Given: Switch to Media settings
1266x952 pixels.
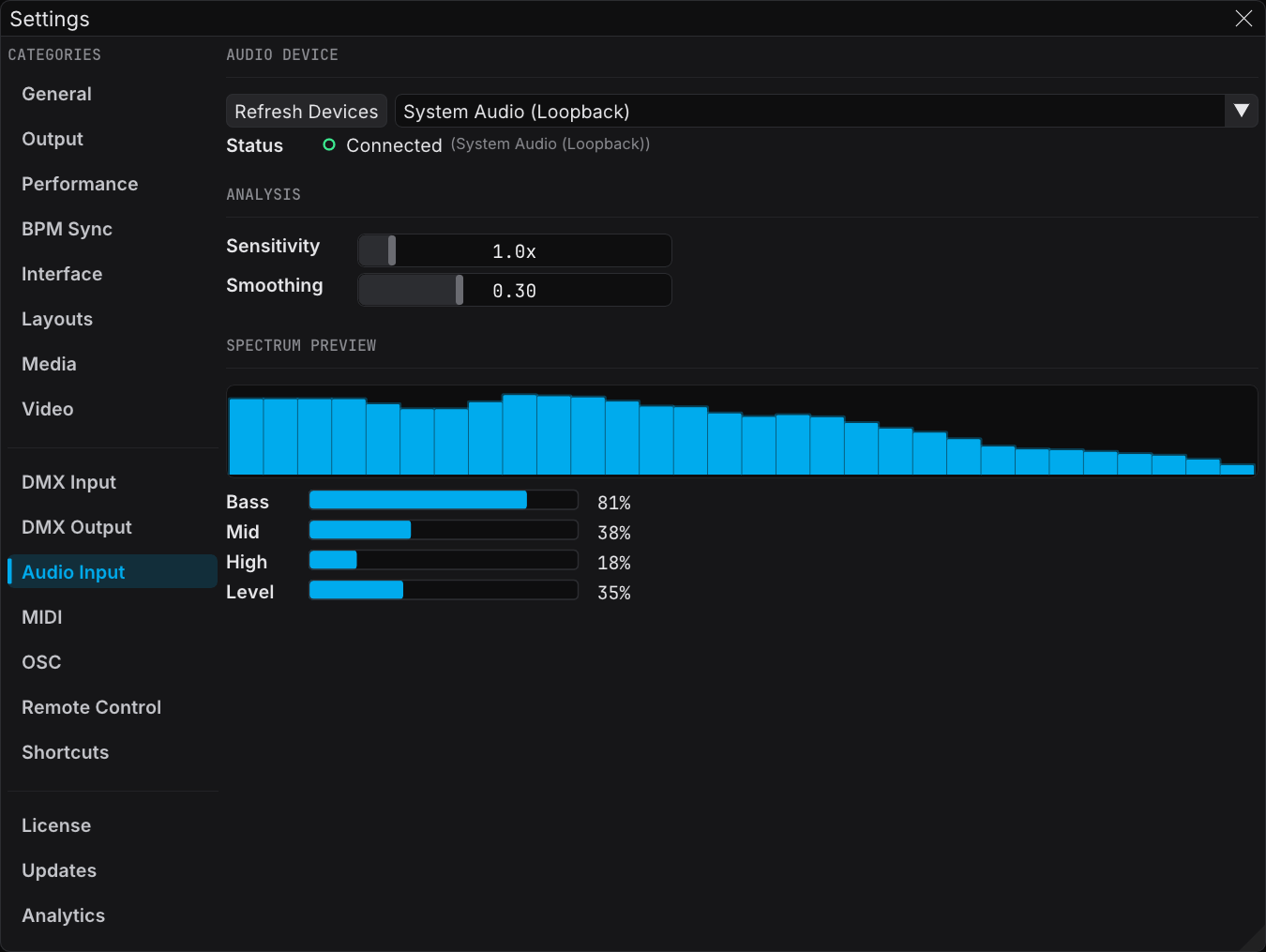Looking at the screenshot, I should [x=113, y=364].
